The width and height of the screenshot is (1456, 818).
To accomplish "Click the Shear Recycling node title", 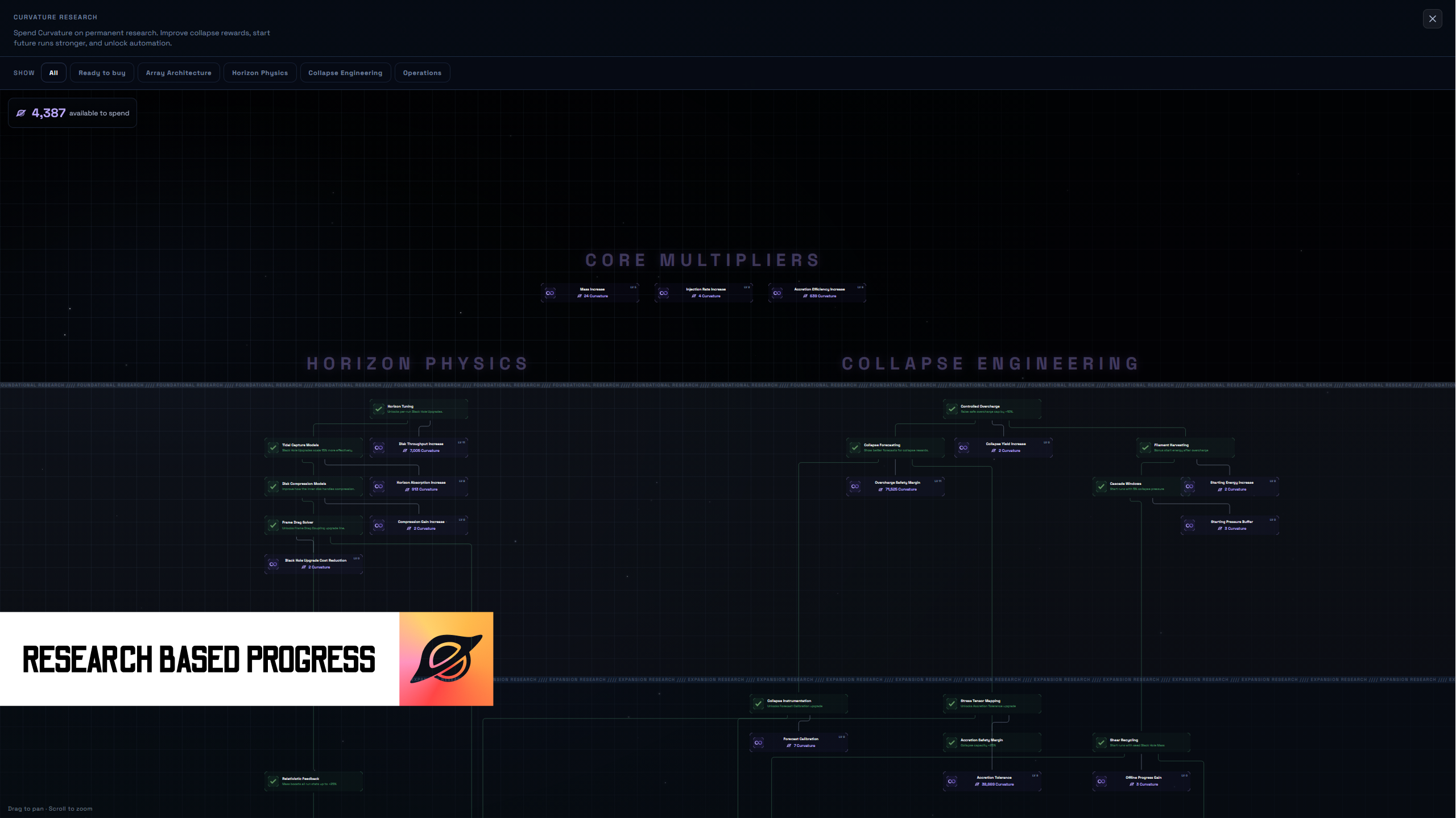I will [1124, 740].
